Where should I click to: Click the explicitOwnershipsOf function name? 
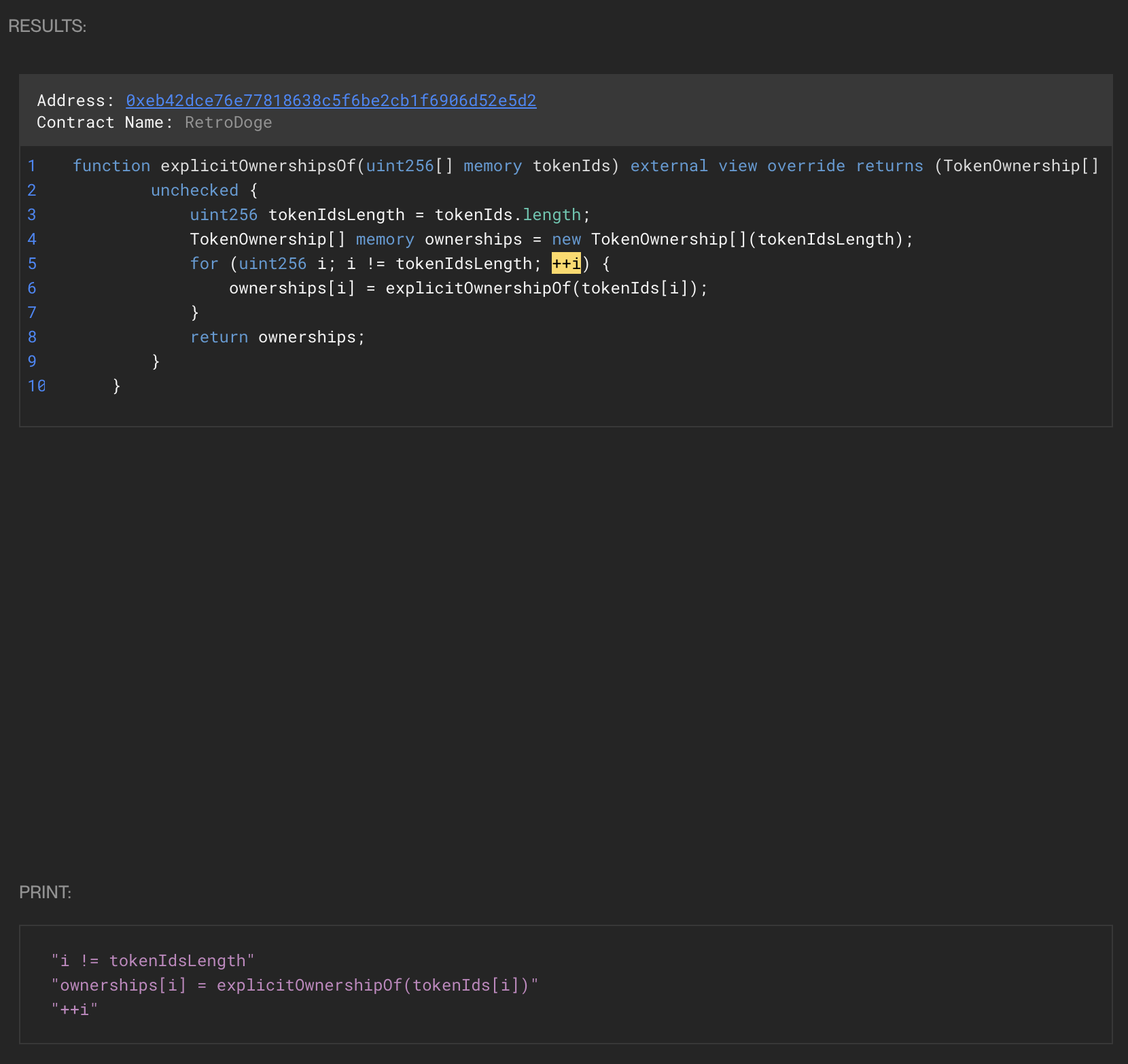[x=258, y=166]
